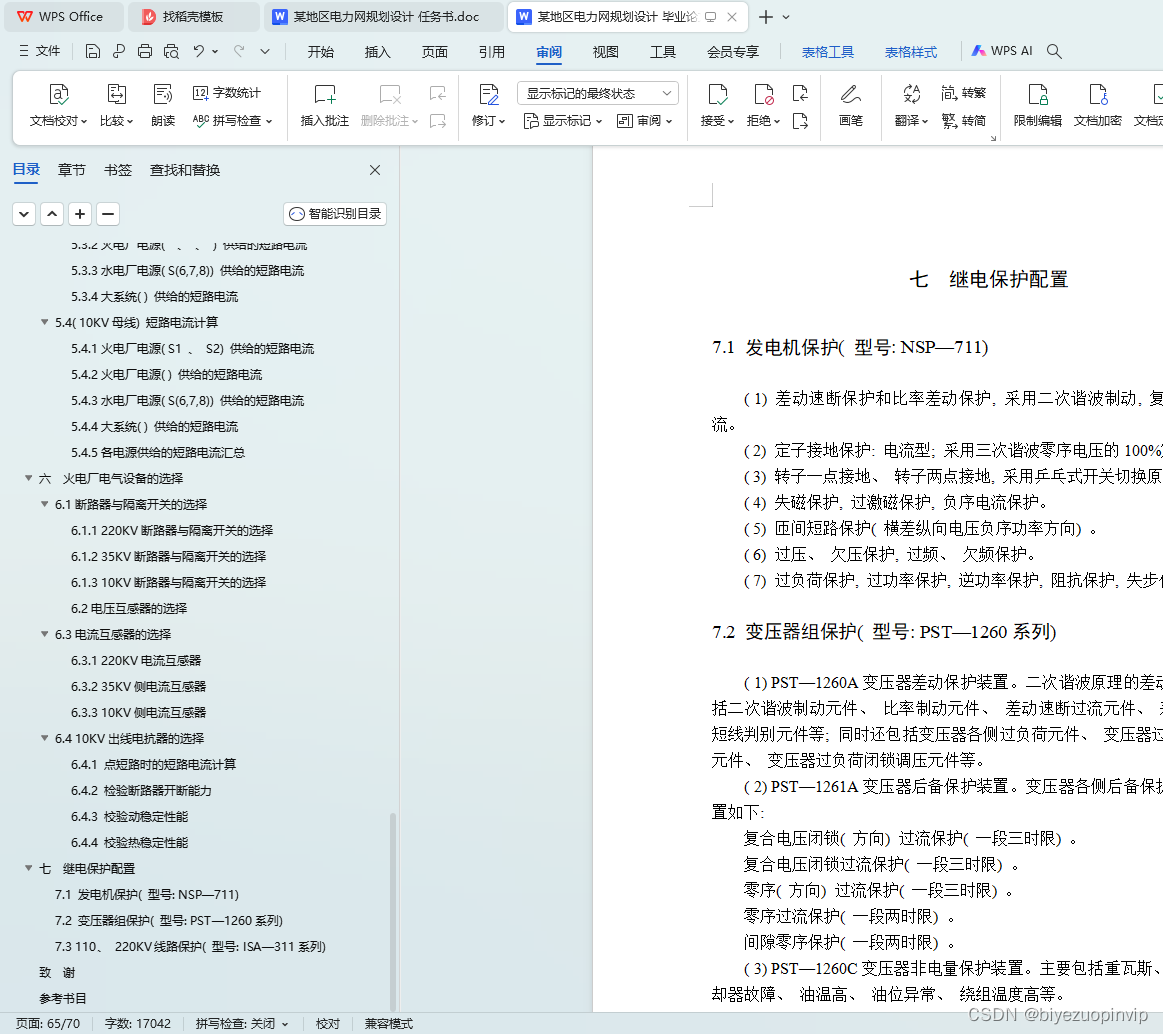Click up-arrow previous-heading button in outline pane
The image size is (1163, 1034).
click(x=52, y=214)
